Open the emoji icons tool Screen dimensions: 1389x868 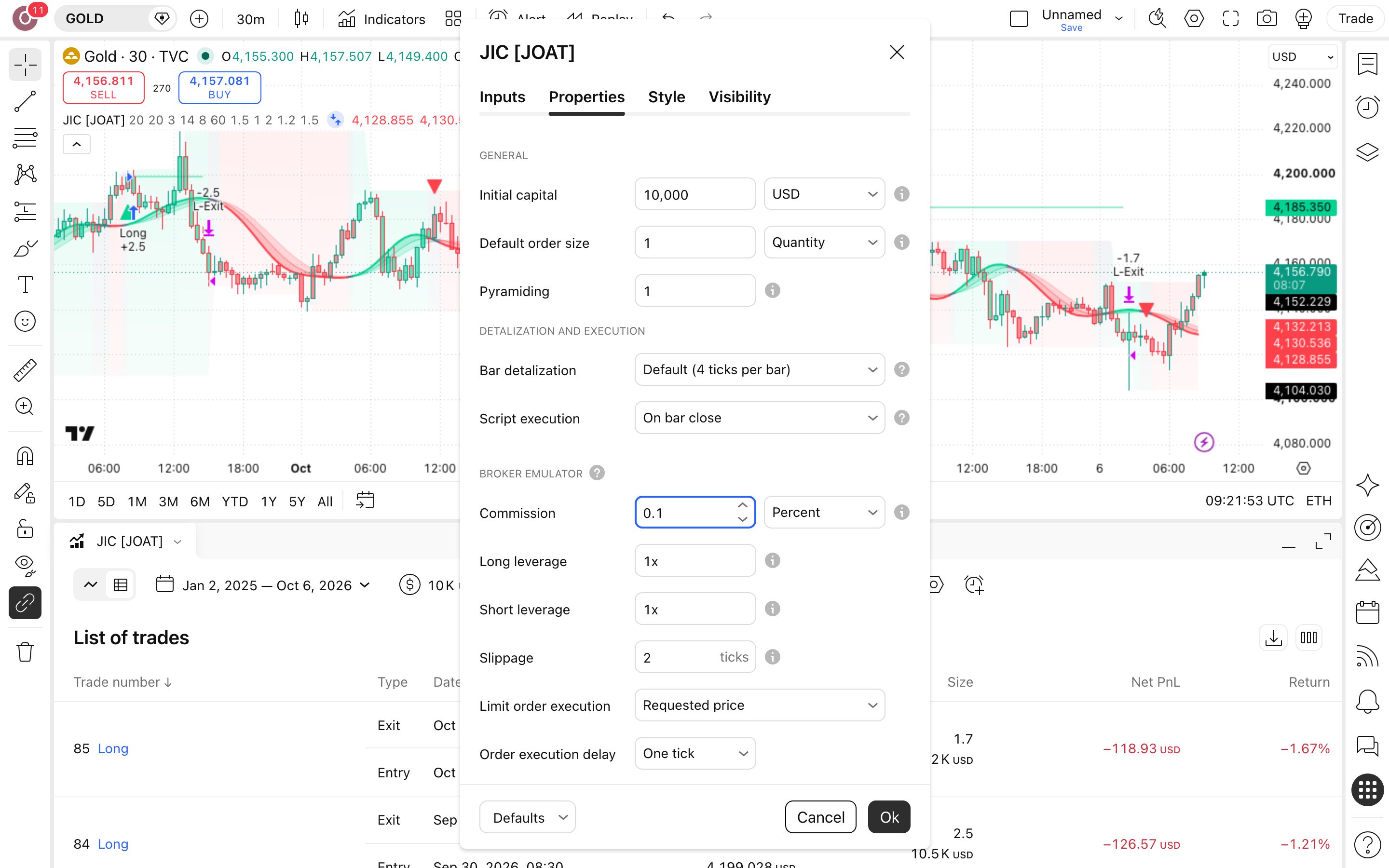coord(25,322)
